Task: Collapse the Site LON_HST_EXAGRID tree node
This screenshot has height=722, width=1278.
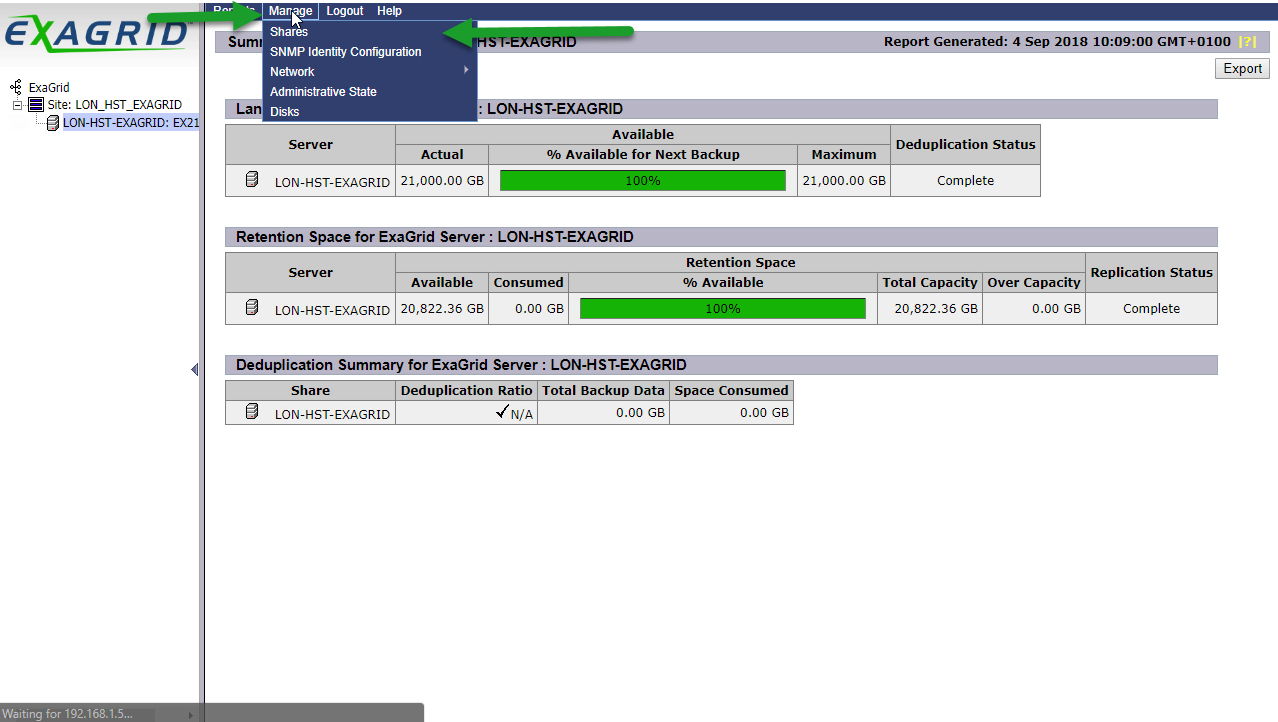Action: point(18,105)
